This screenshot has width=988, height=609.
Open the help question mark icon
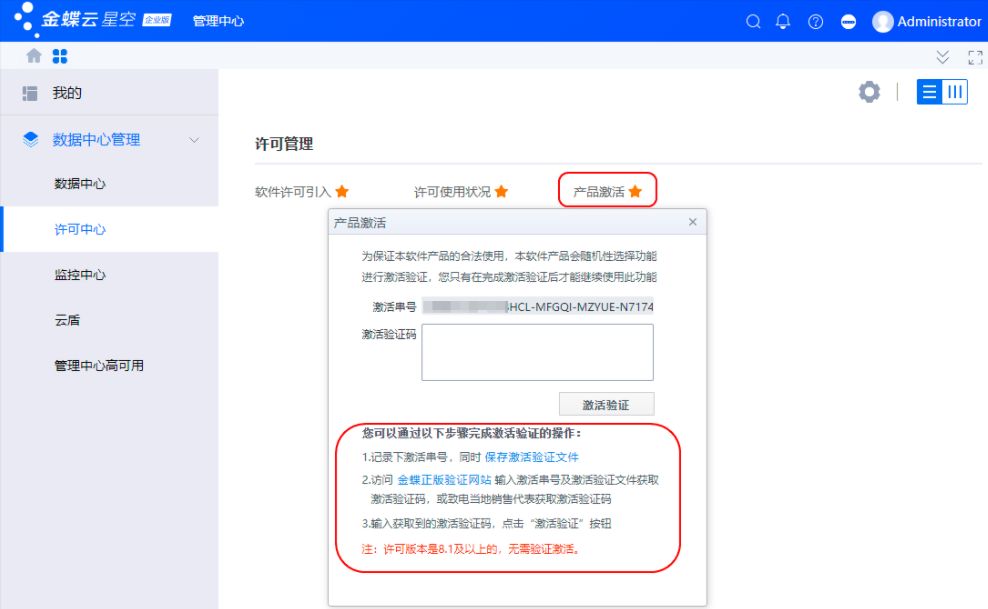[x=815, y=21]
